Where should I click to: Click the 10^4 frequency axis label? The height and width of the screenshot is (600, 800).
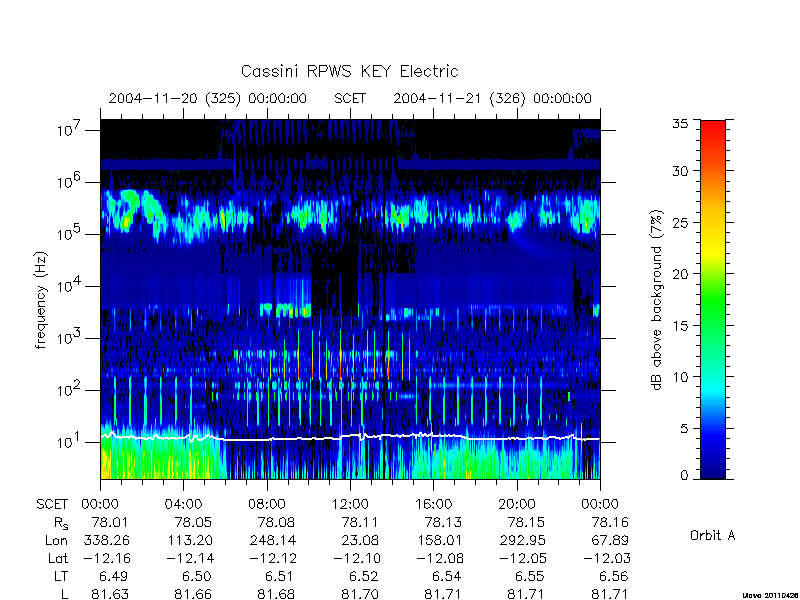(70, 285)
